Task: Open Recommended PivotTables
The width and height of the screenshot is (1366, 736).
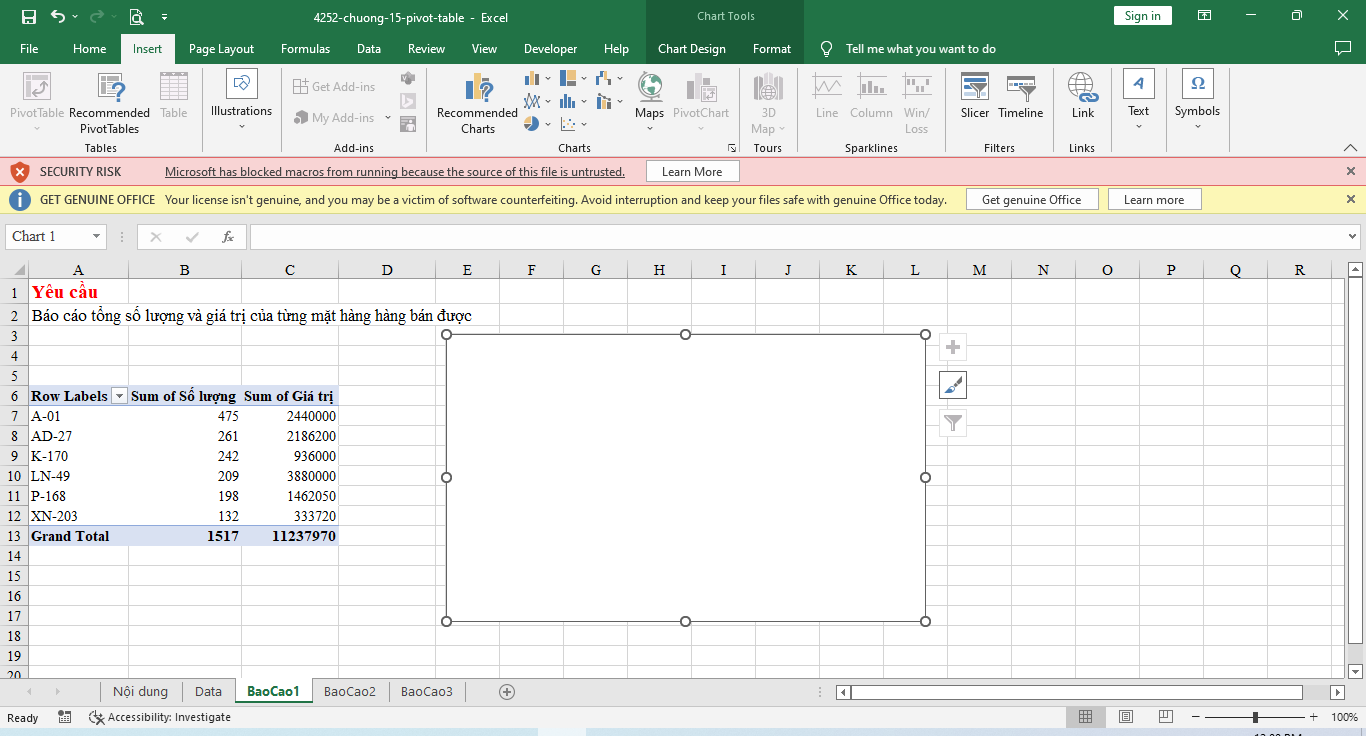Action: 109,103
